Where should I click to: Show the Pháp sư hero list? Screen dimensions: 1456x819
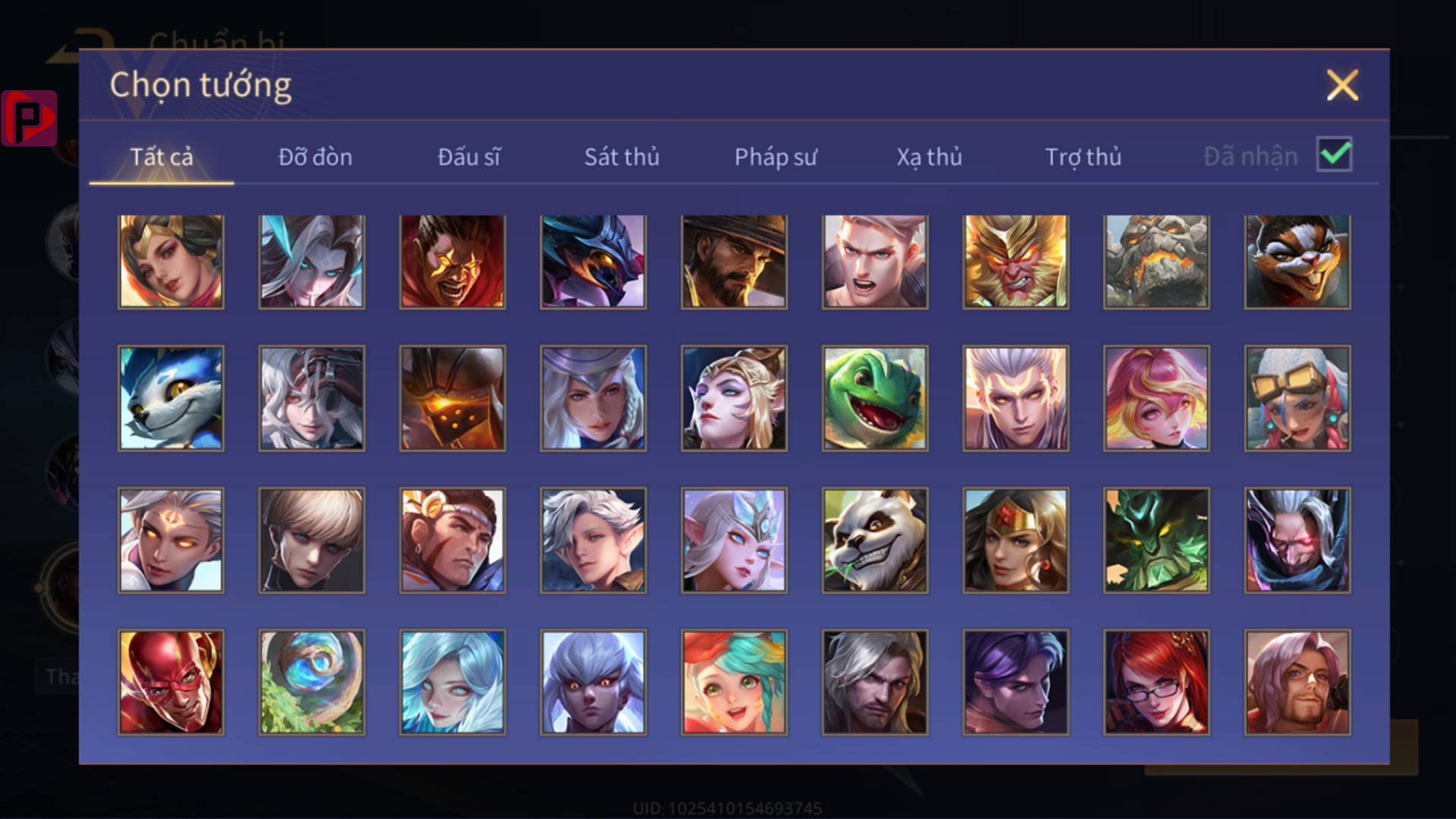click(x=775, y=157)
